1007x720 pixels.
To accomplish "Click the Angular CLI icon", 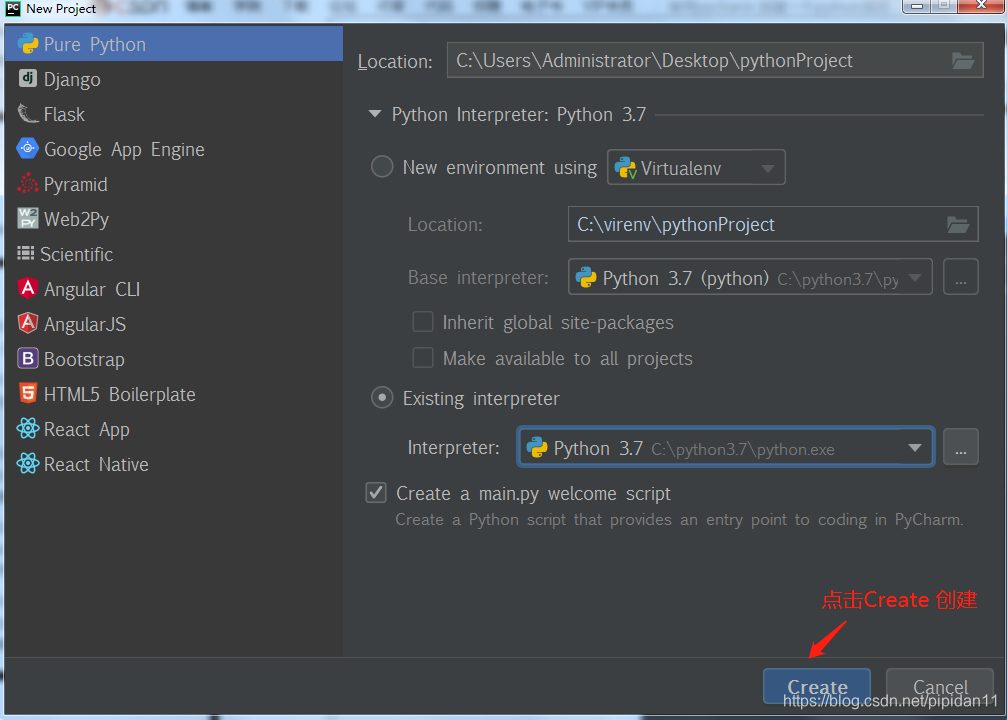I will [27, 288].
